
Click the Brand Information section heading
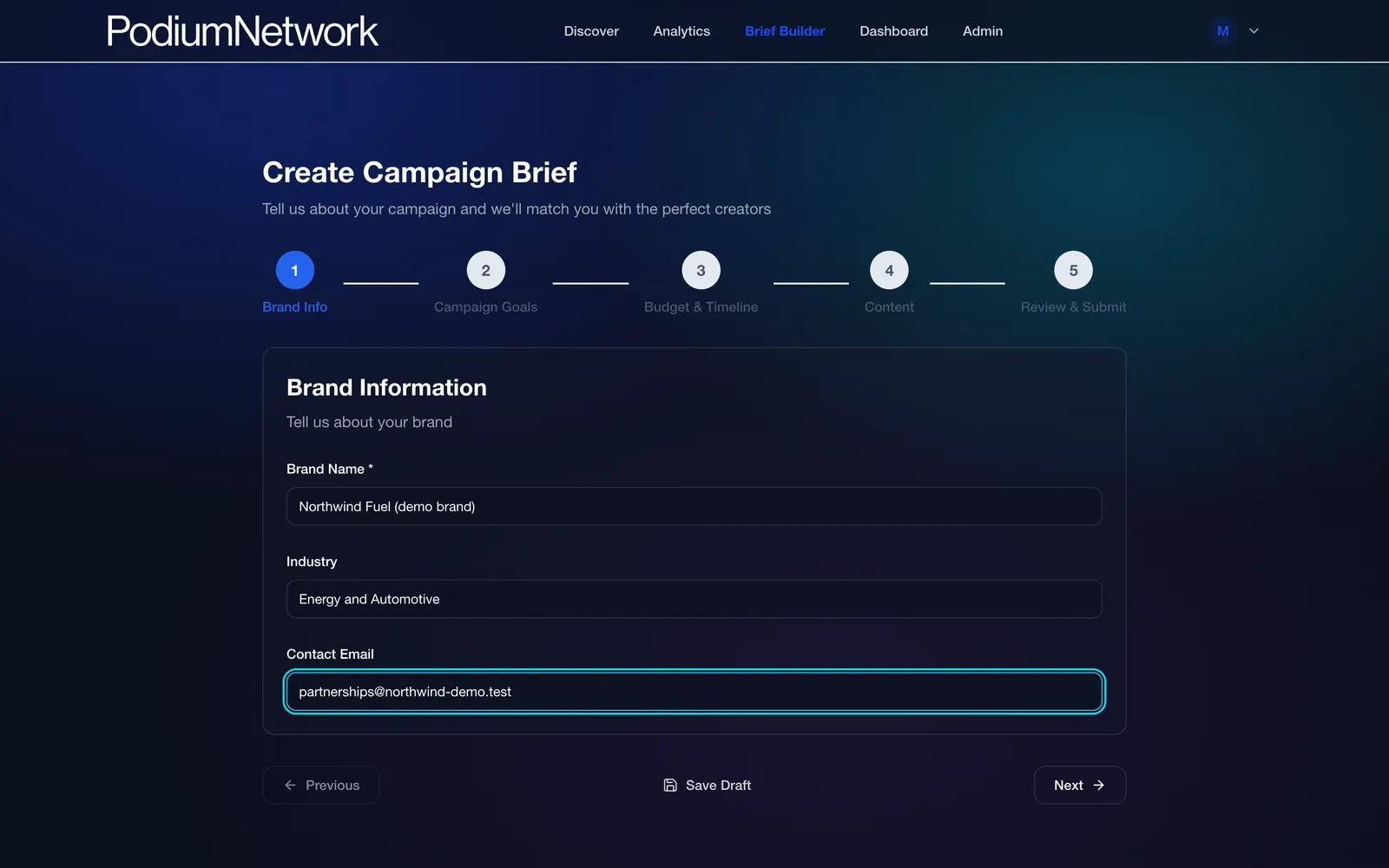point(386,387)
